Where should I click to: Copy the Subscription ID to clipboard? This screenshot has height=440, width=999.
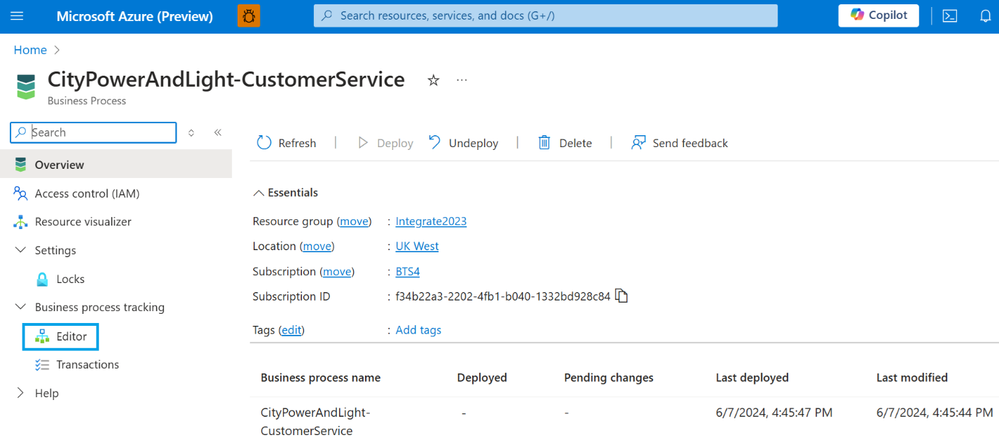pyautogui.click(x=622, y=296)
